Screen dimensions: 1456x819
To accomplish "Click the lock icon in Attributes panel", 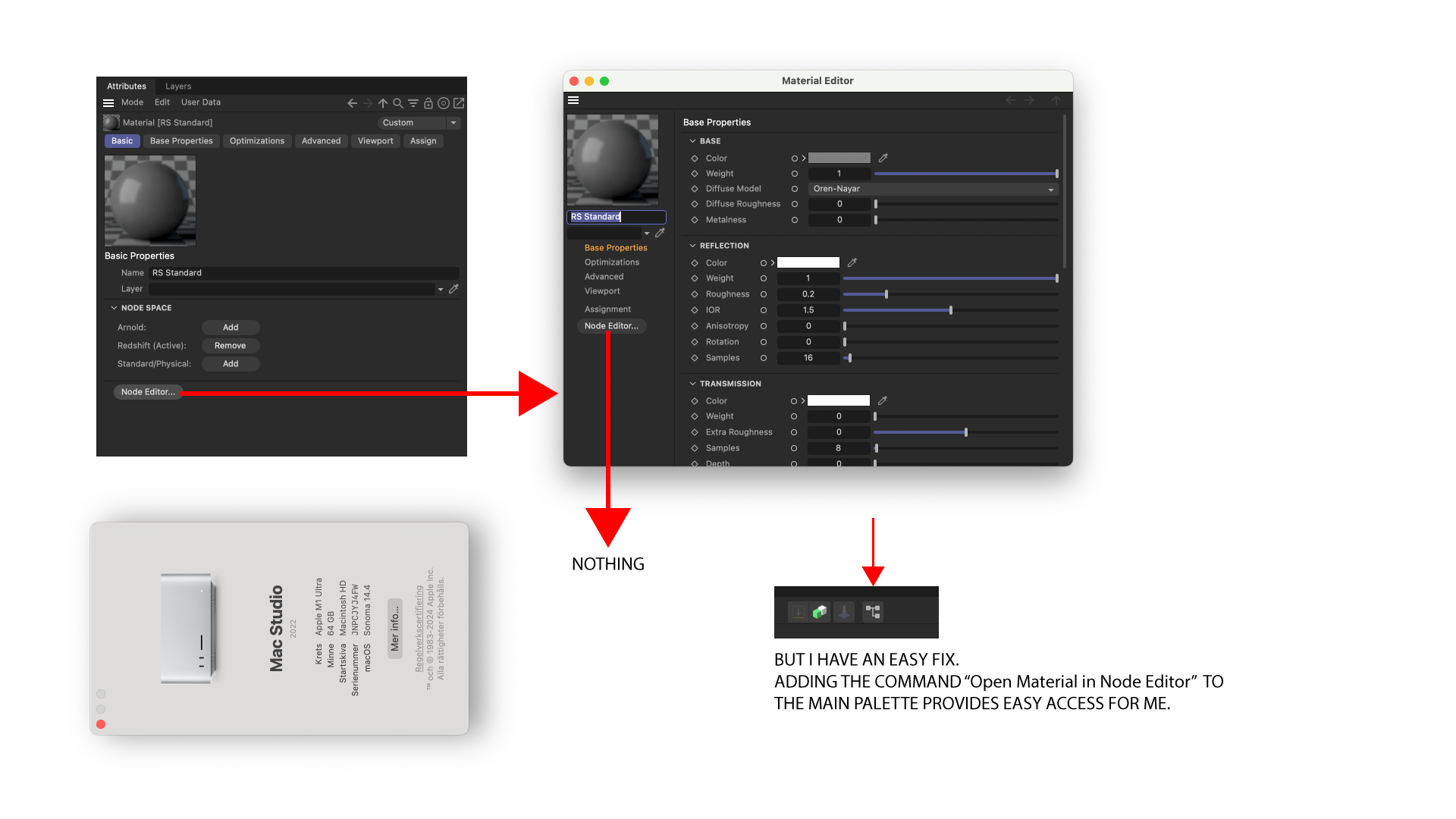I will [x=428, y=103].
